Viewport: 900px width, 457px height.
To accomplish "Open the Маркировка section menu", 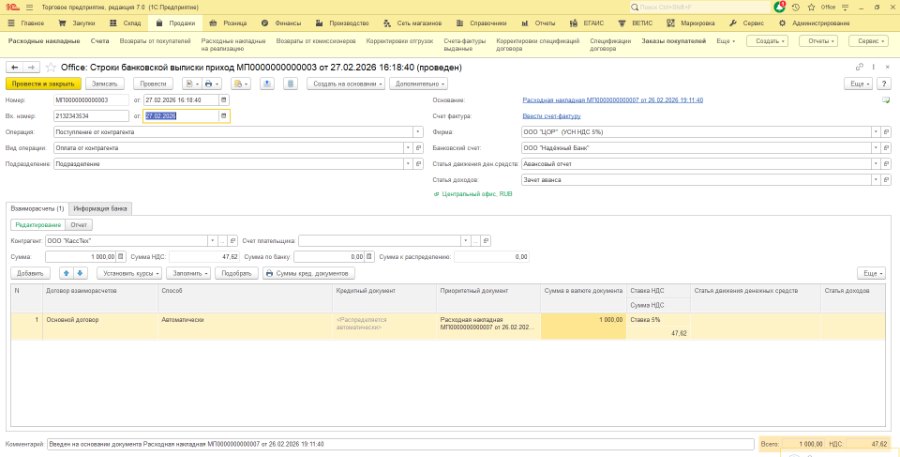I will click(x=691, y=24).
